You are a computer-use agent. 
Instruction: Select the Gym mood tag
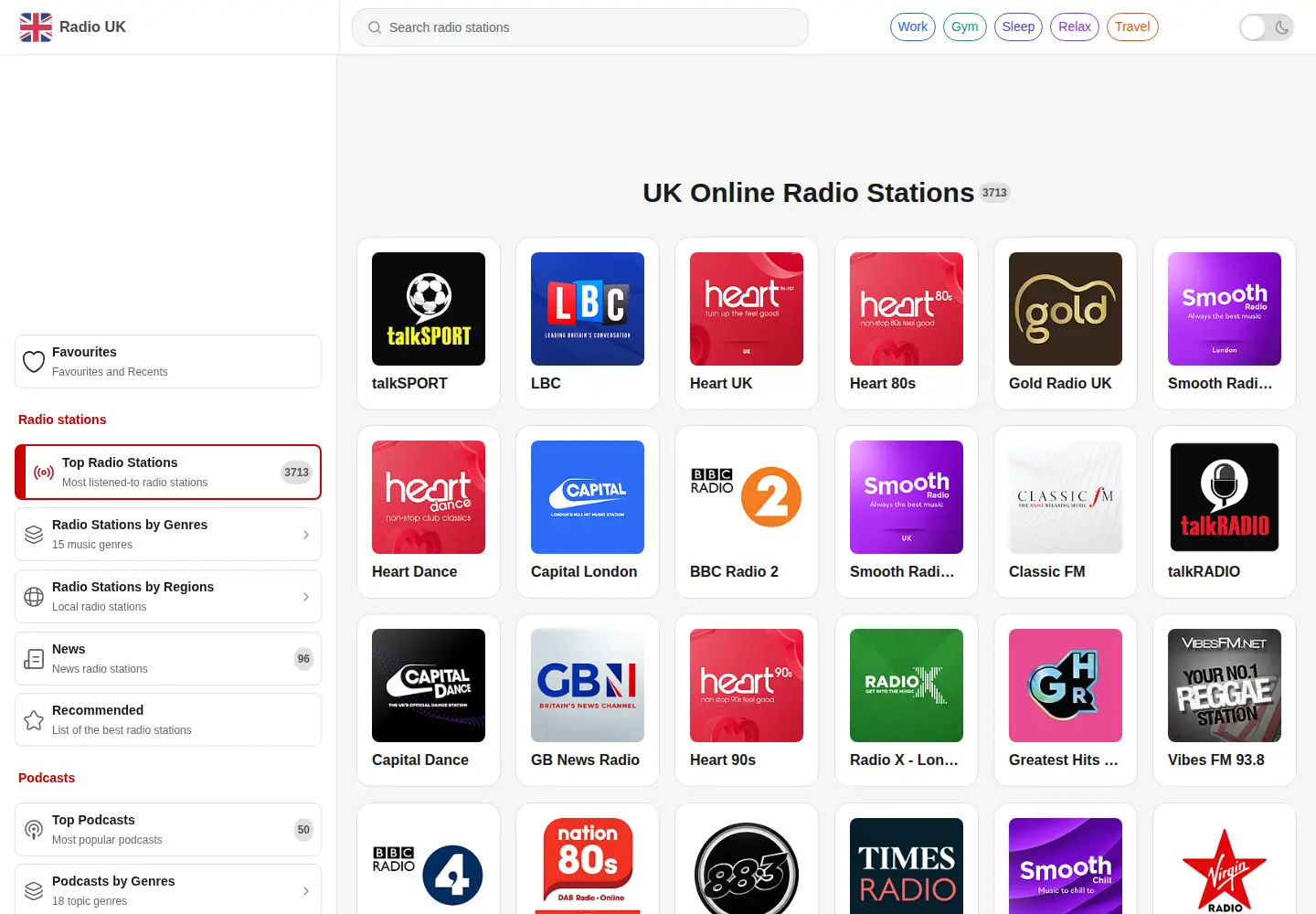click(965, 27)
